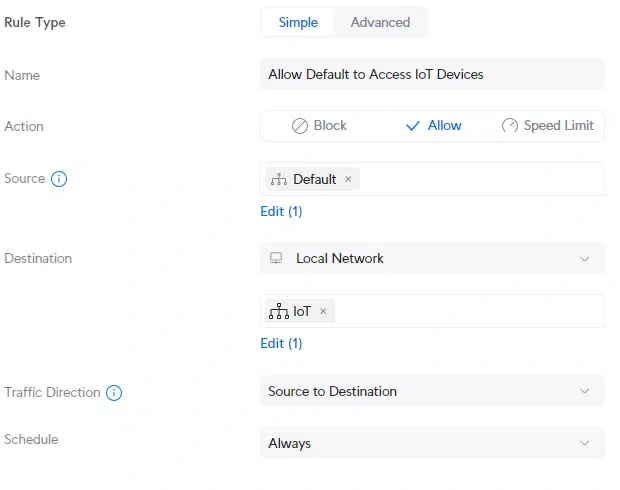Image resolution: width=620 pixels, height=490 pixels.
Task: Click the Block circle-slash icon
Action: click(299, 126)
